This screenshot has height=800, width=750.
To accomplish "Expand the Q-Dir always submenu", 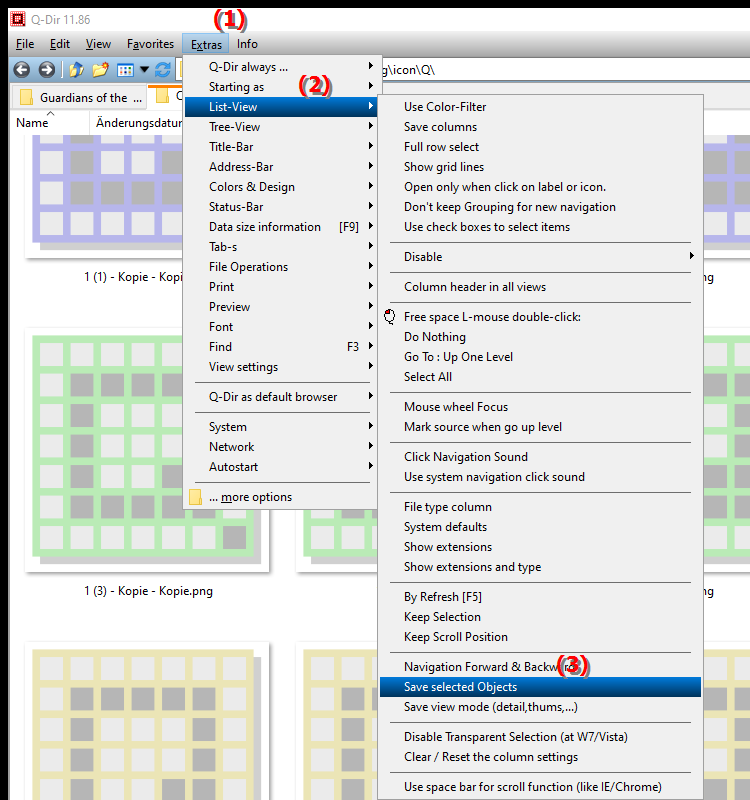I will (x=281, y=67).
